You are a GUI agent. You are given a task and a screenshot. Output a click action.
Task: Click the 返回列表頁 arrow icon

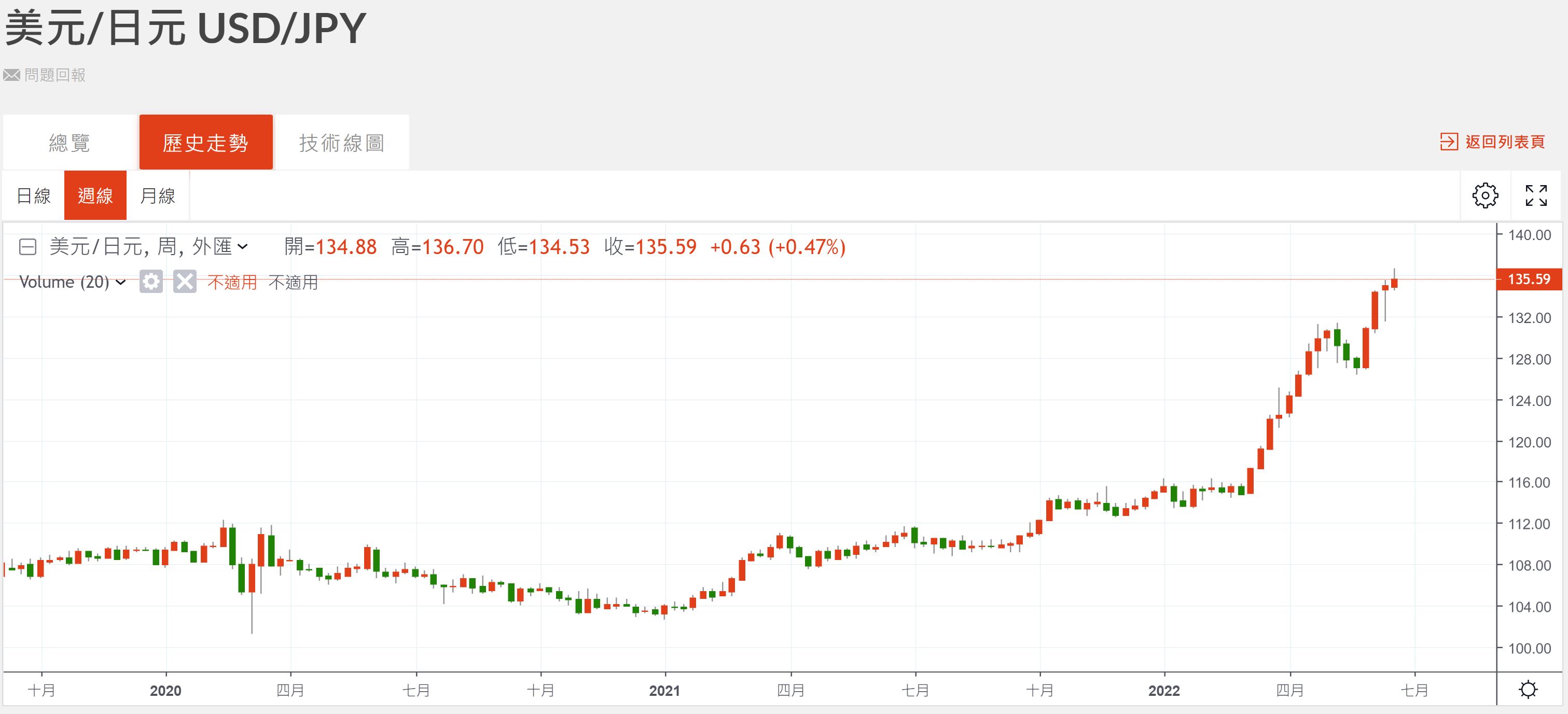[1449, 142]
